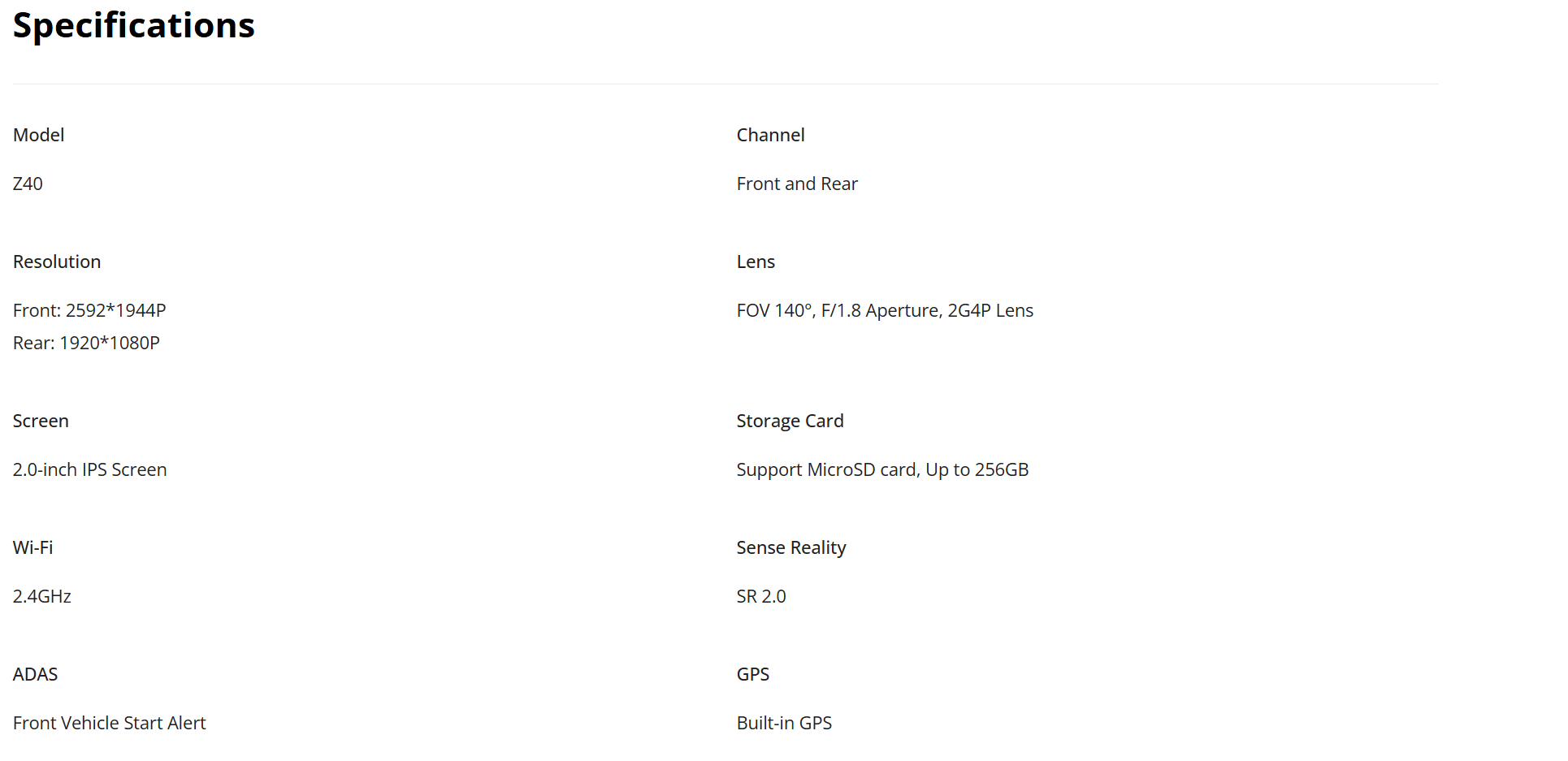Image resolution: width=1568 pixels, height=761 pixels.
Task: Select the Lens label
Action: [x=756, y=262]
